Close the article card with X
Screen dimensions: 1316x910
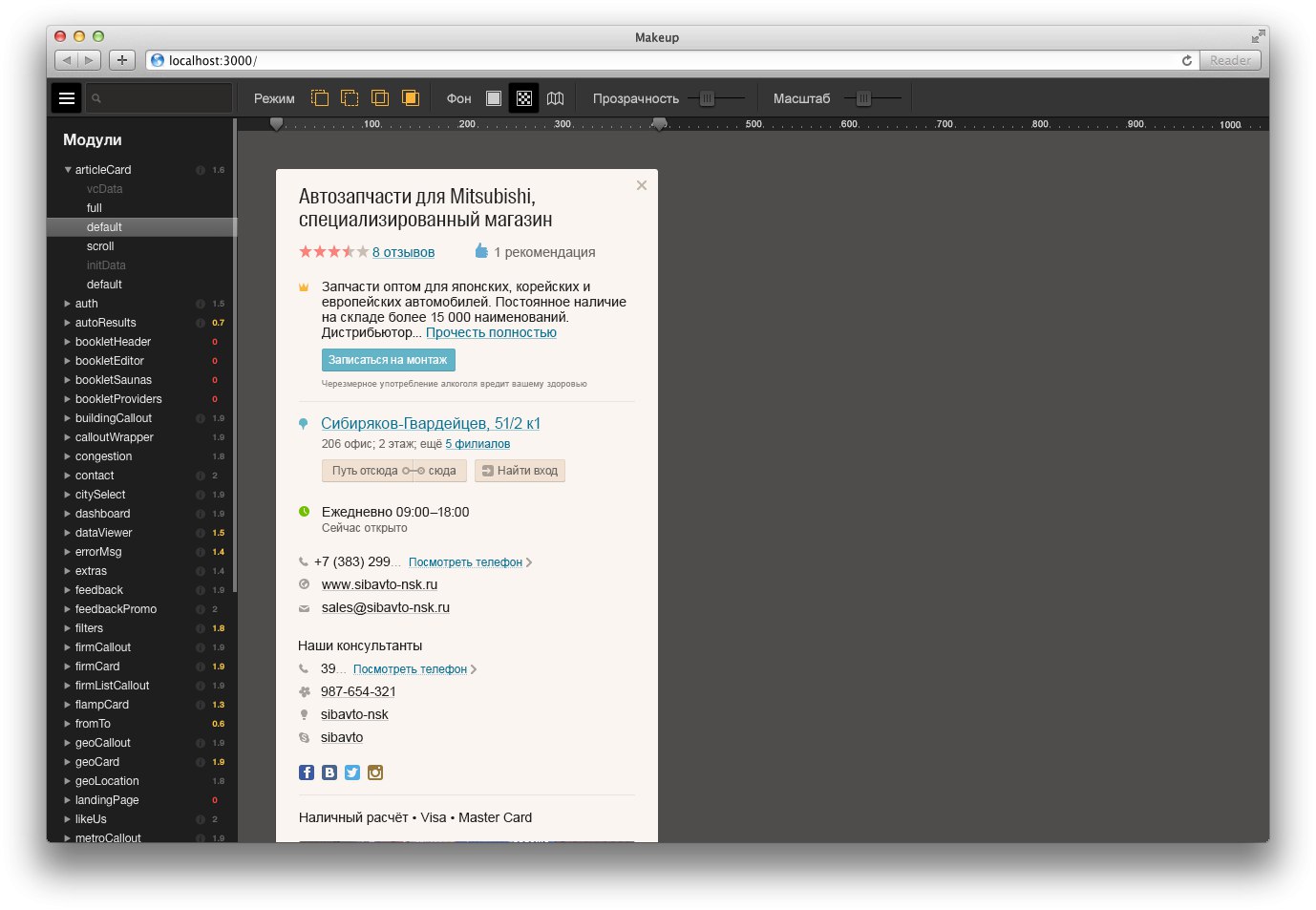coord(642,185)
